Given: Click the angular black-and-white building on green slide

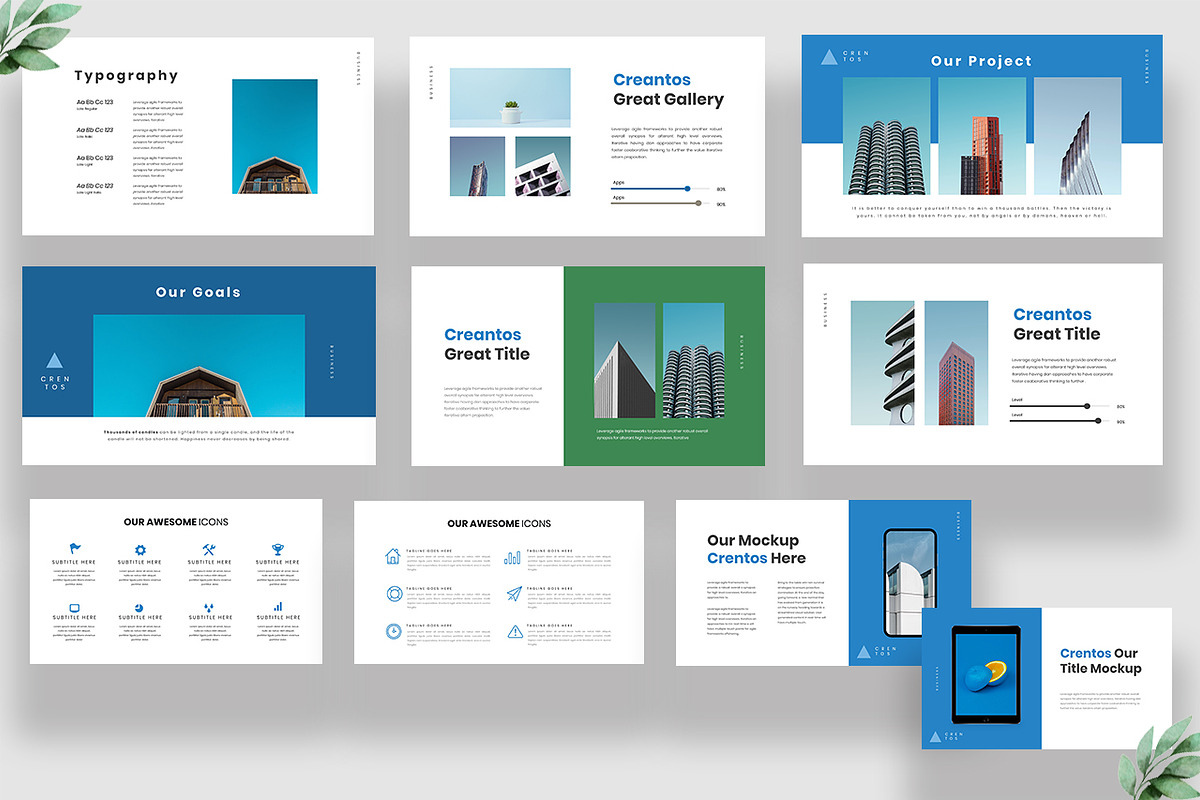Looking at the screenshot, I should (625, 361).
